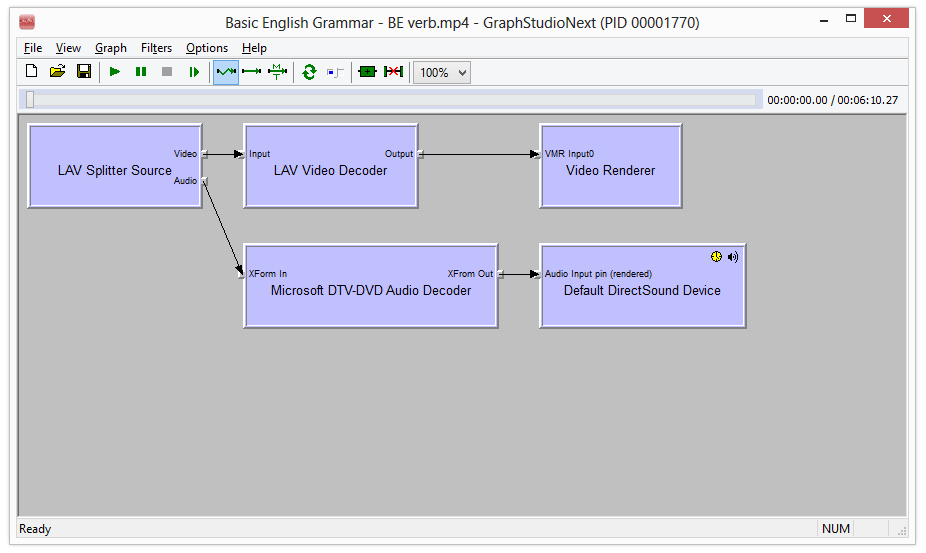Click the Video output pin on LAV Splitter
The height and width of the screenshot is (553, 926).
coord(204,154)
